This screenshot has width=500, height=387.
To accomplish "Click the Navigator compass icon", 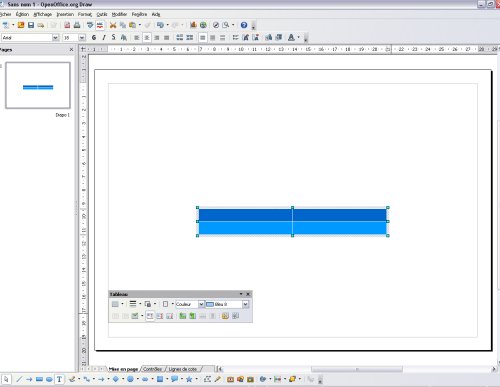I will click(x=216, y=25).
